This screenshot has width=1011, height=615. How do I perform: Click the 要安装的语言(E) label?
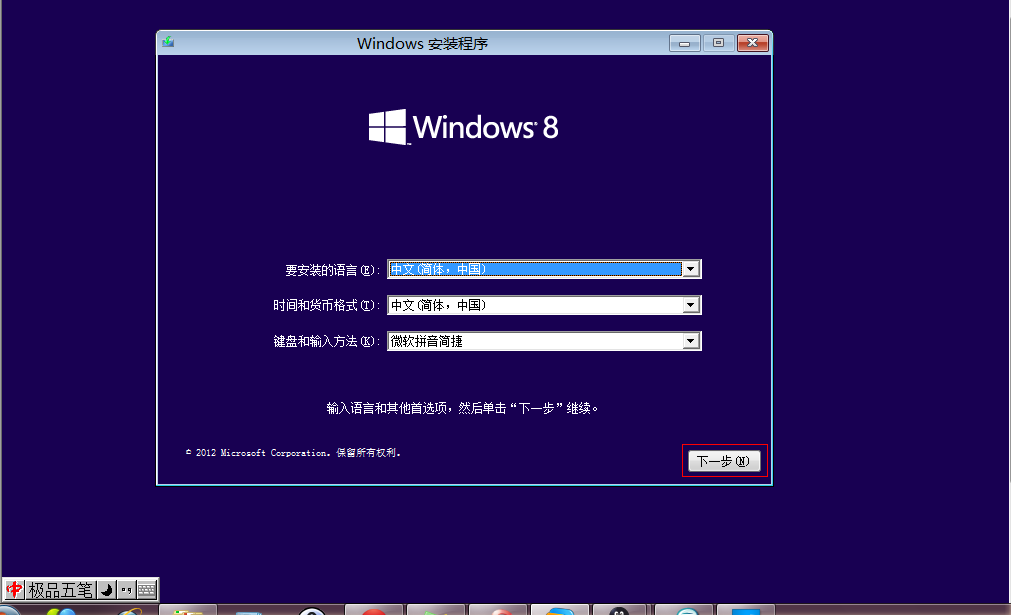pyautogui.click(x=332, y=270)
